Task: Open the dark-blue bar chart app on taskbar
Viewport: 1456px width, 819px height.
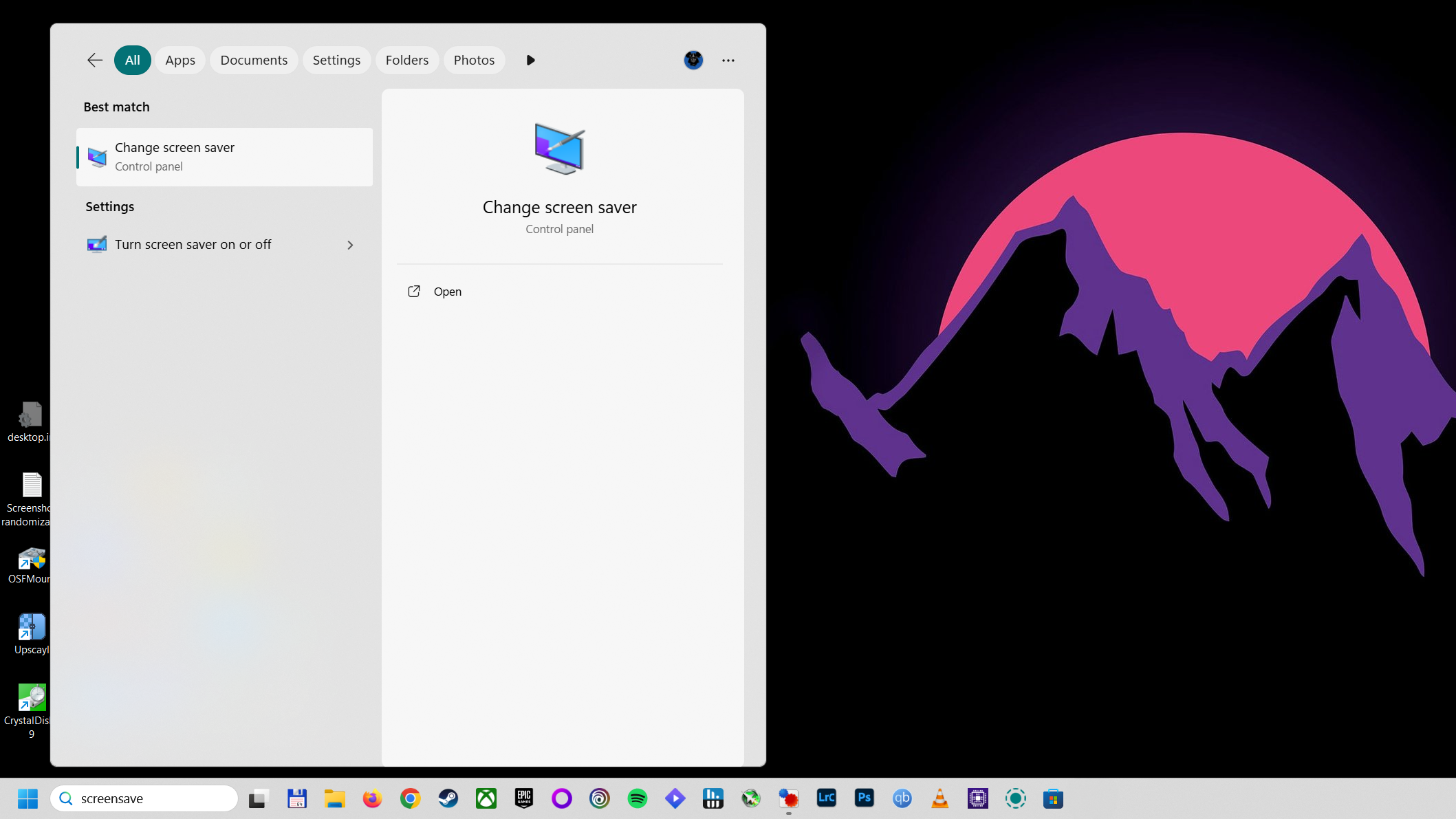Action: click(x=713, y=798)
